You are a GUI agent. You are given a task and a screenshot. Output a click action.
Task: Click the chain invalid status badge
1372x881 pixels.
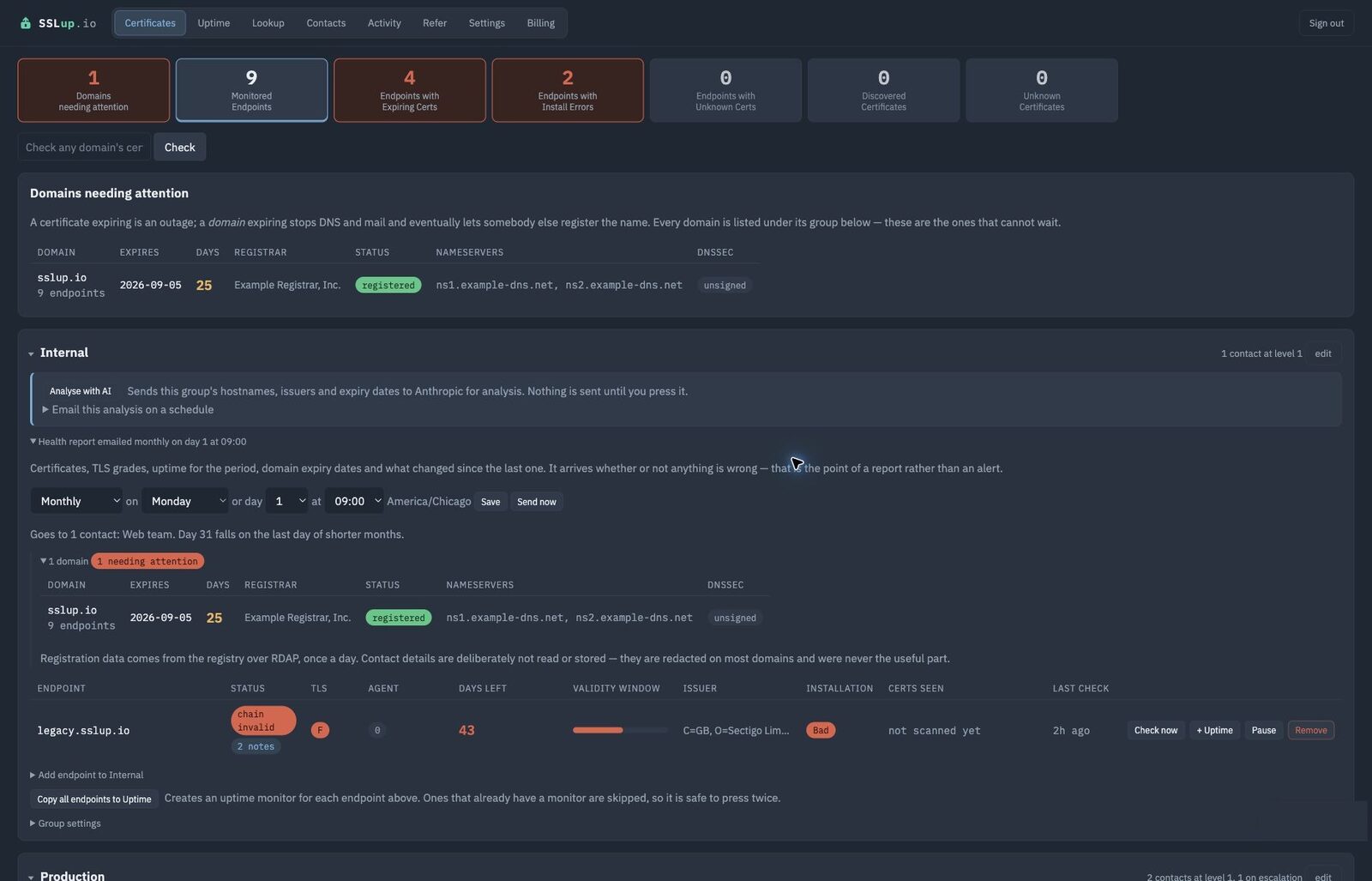(263, 721)
